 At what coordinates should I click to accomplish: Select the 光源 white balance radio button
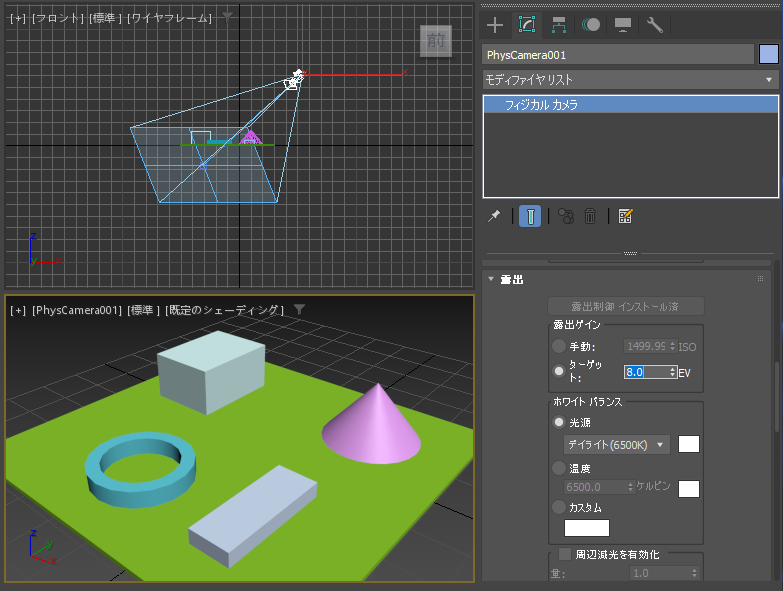coord(559,422)
